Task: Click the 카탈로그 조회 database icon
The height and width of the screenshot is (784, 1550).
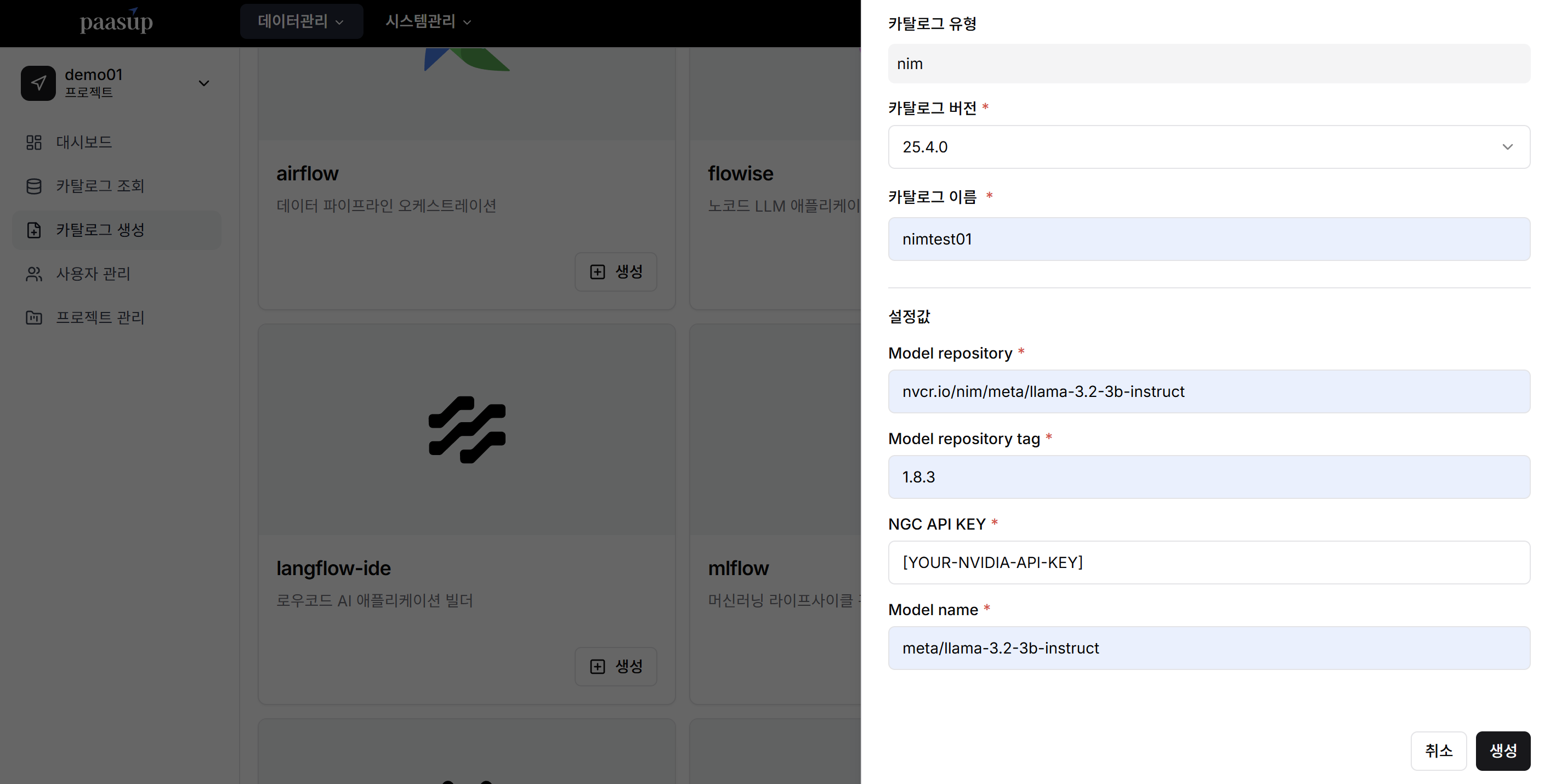Action: coord(33,186)
